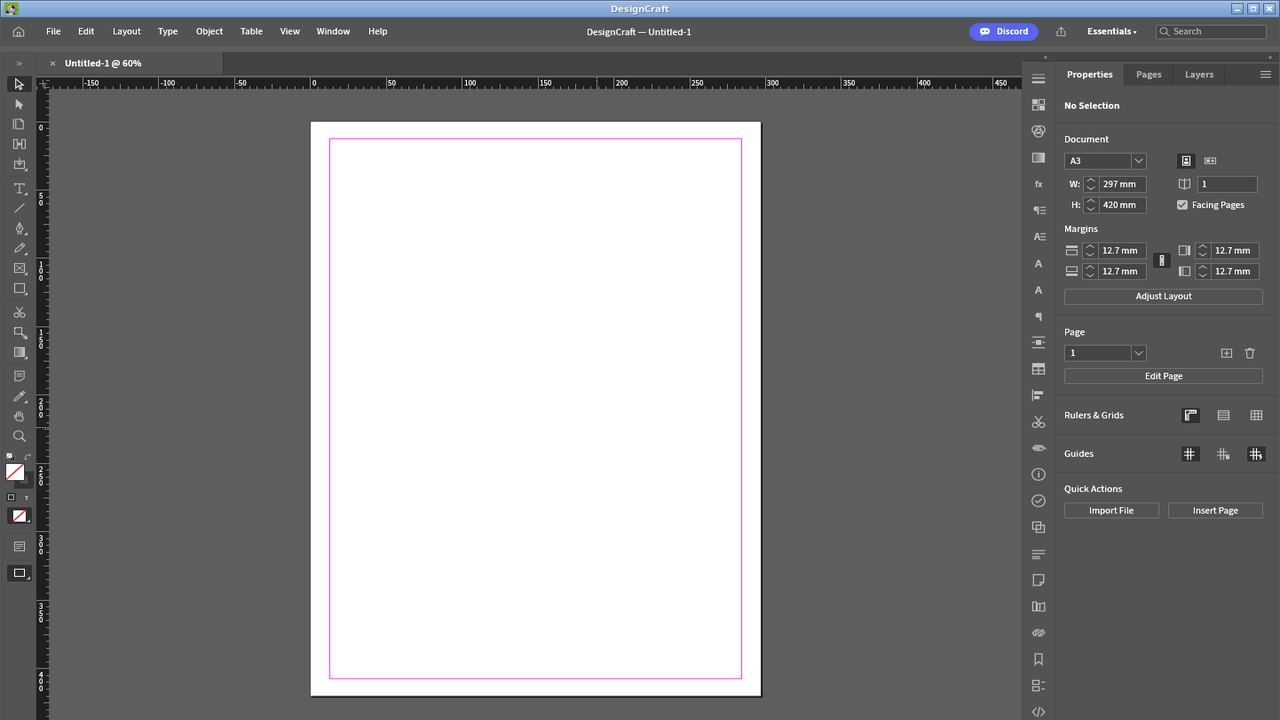Add a new page with plus icon
Screen dimensions: 1280x720
tap(1227, 353)
